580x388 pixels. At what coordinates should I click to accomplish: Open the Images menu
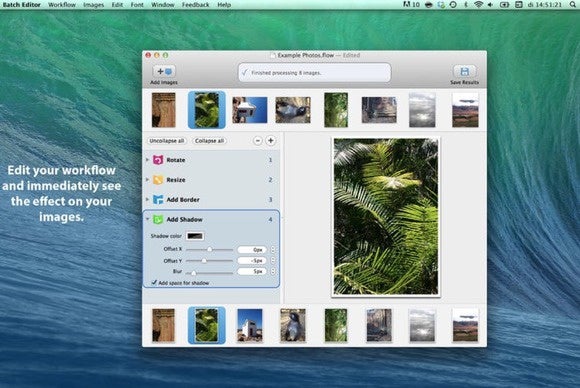(x=94, y=4)
